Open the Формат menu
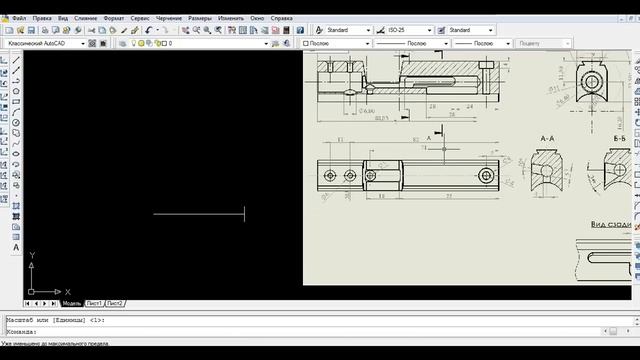The height and width of the screenshot is (360, 640). [x=114, y=18]
